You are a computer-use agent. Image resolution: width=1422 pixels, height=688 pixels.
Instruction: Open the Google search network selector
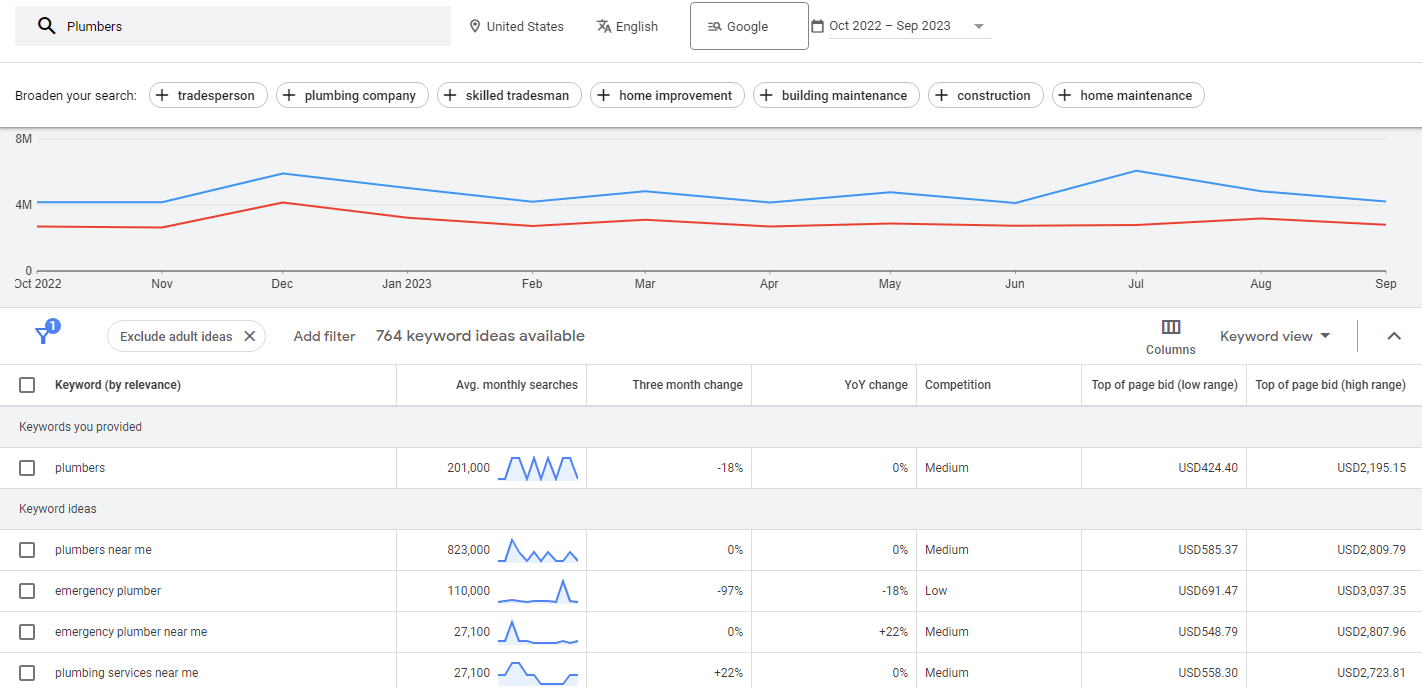tap(749, 26)
